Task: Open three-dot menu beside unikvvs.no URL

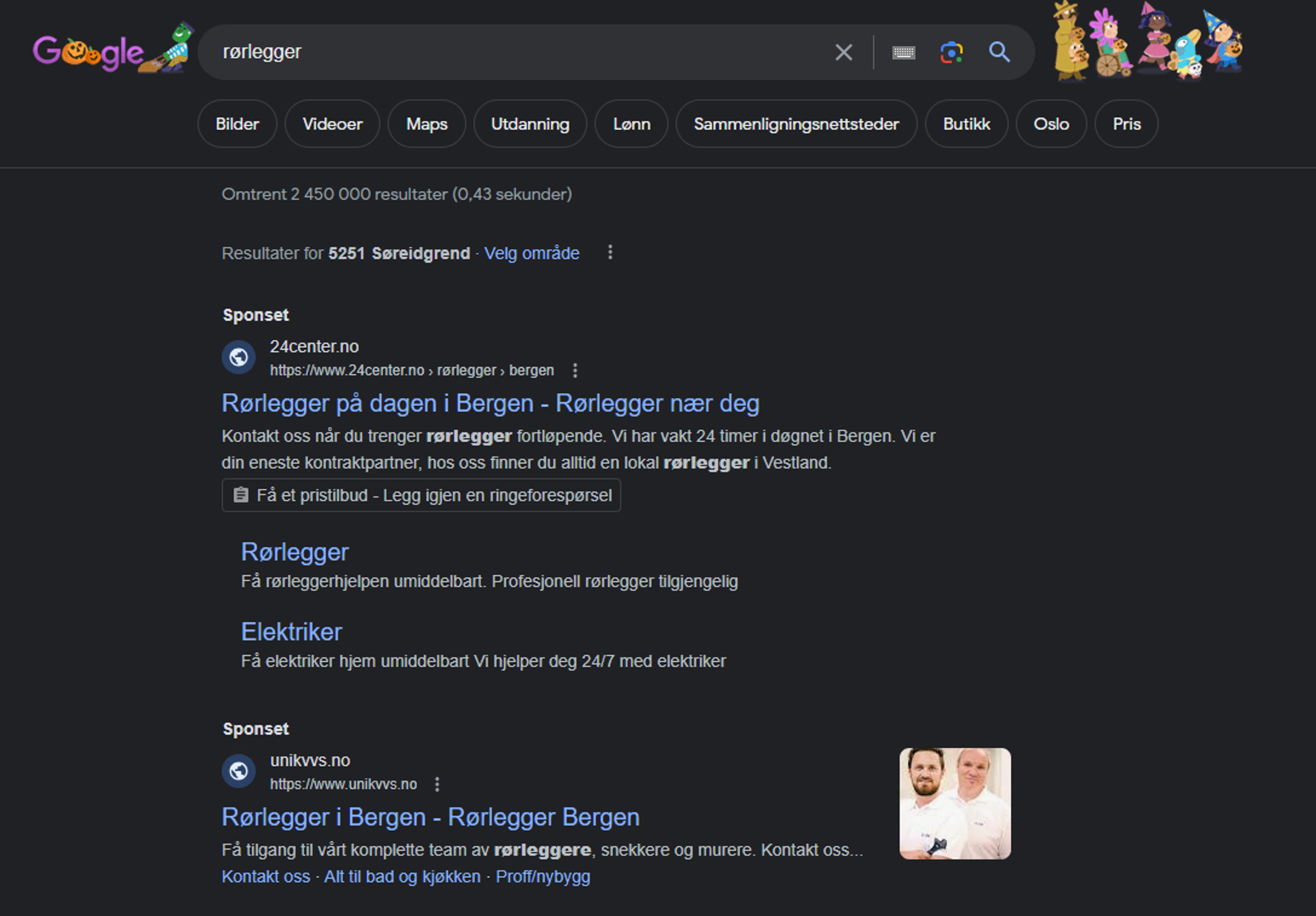Action: click(437, 784)
